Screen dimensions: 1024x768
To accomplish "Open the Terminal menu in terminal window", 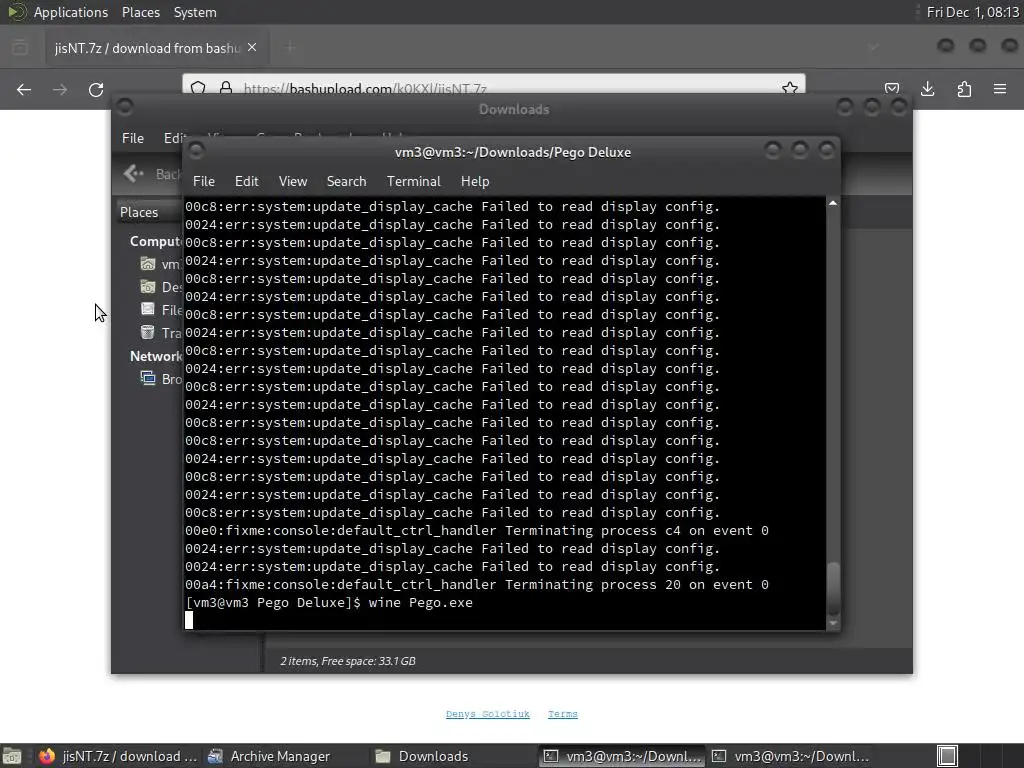I will click(413, 182).
